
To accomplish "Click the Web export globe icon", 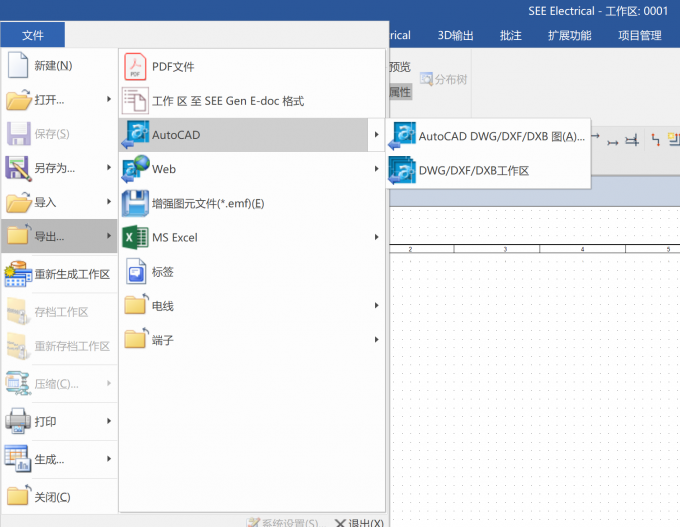I will (135, 169).
